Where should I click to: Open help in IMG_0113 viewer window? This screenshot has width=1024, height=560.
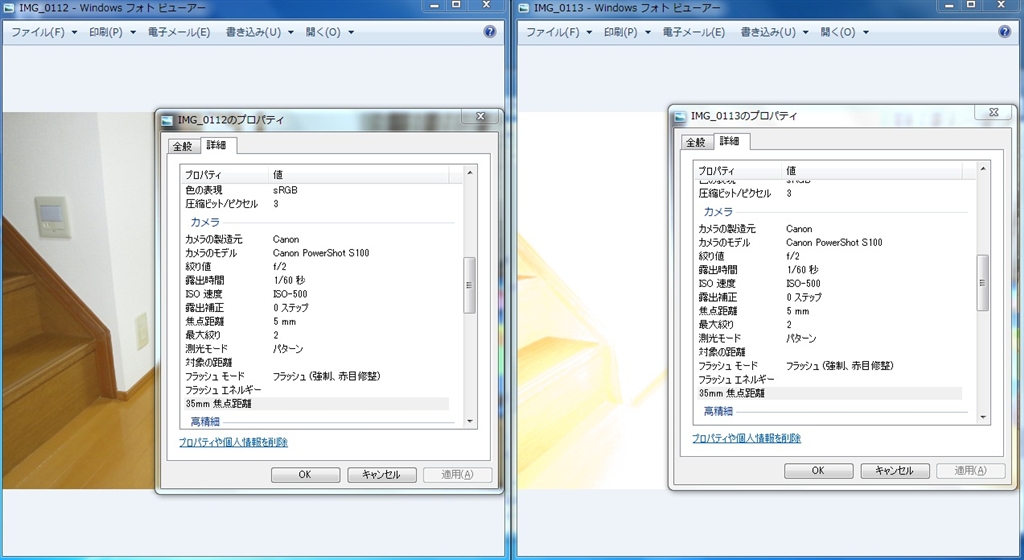tap(1004, 31)
